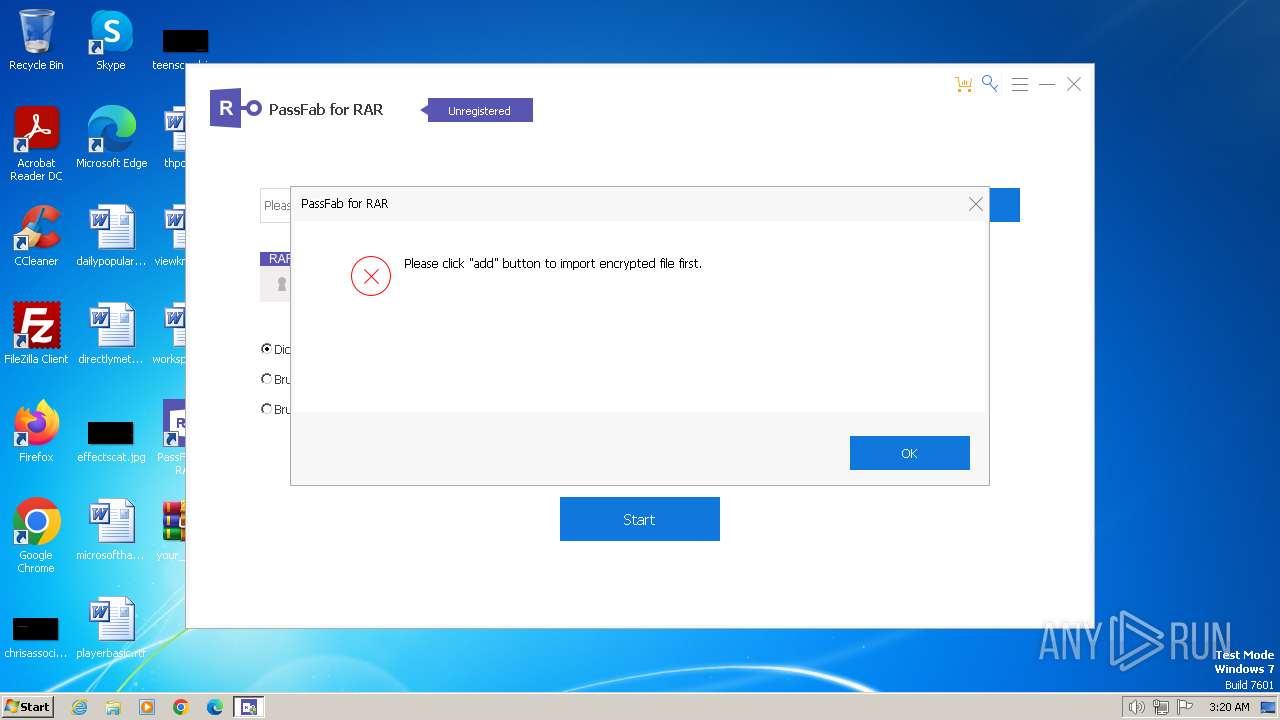The width and height of the screenshot is (1280, 720).
Task: Select the third Brute-force radio option
Action: tap(266, 409)
